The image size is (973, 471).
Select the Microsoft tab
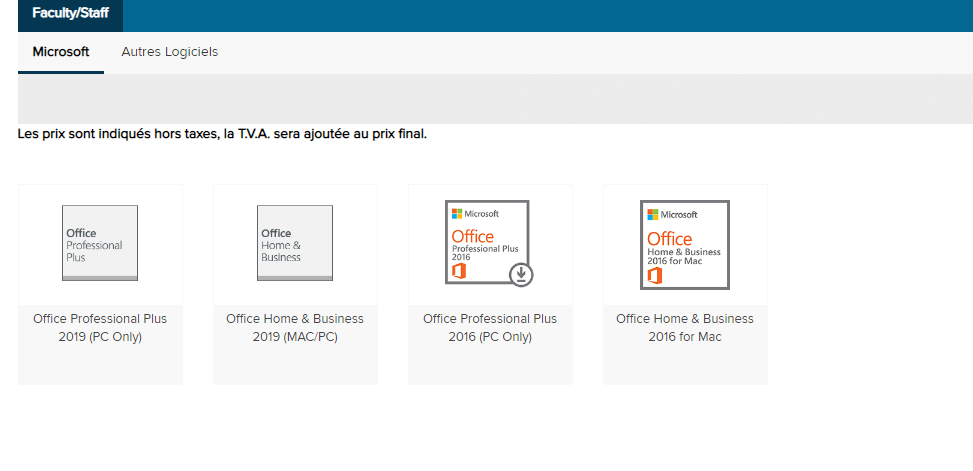coord(61,52)
